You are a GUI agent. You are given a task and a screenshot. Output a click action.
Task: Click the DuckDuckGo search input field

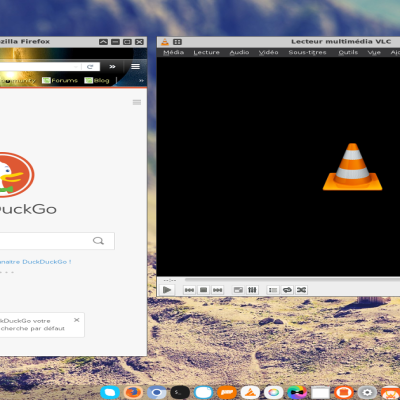57,241
